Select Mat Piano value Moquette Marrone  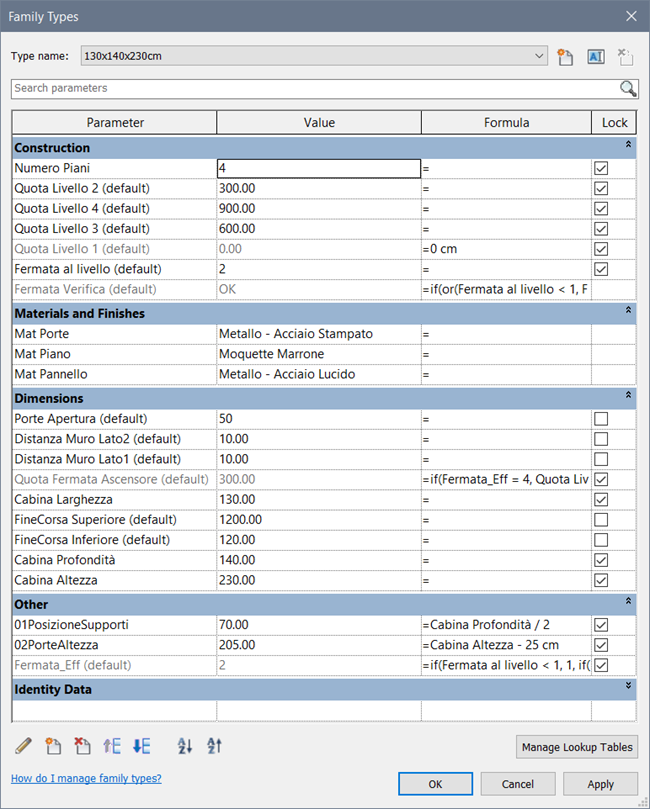(x=319, y=354)
